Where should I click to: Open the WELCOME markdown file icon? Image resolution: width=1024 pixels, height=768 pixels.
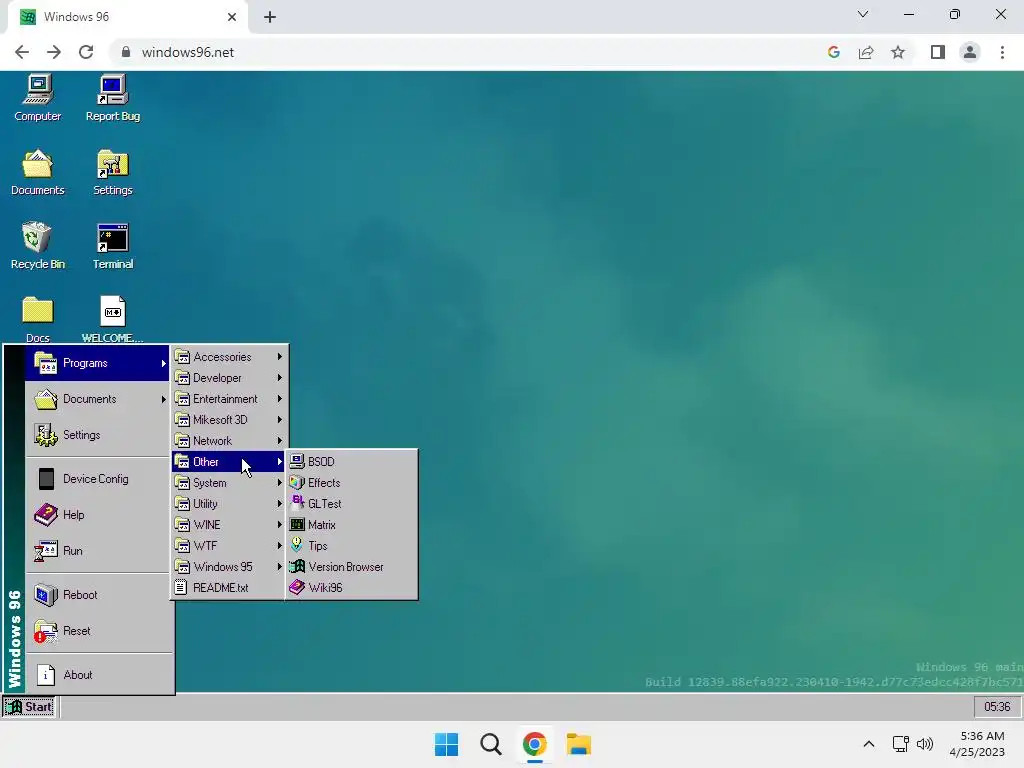tap(112, 320)
